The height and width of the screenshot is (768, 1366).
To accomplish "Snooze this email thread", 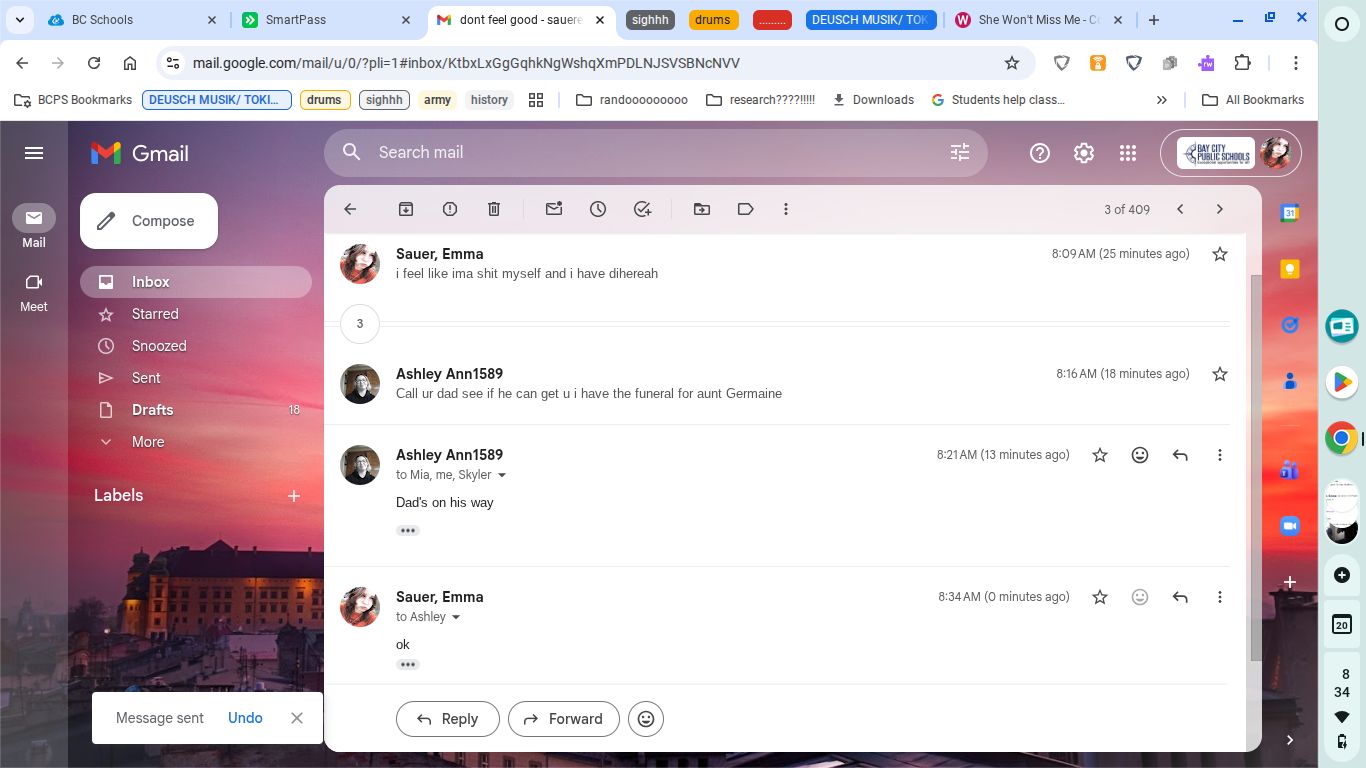I will point(598,209).
